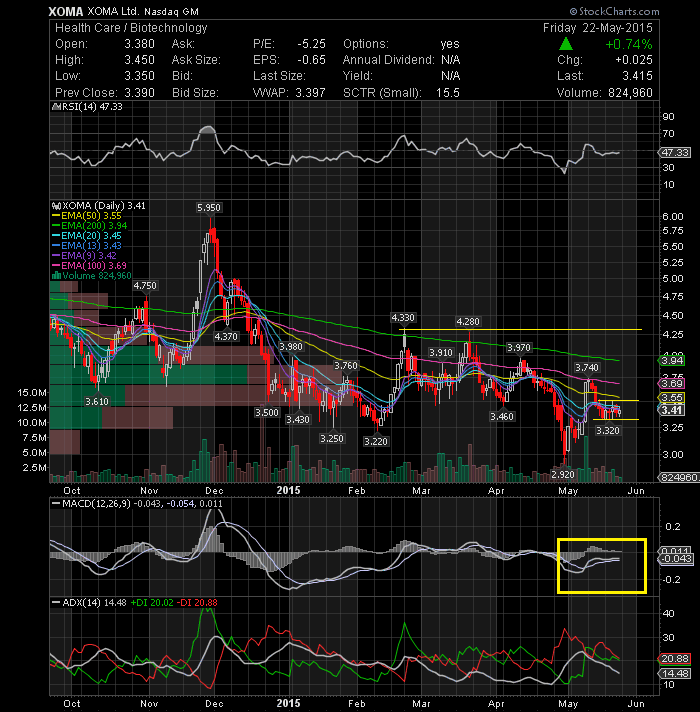Image resolution: width=700 pixels, height=712 pixels.
Task: Click the 3.460 price annotation
Action: [x=502, y=416]
